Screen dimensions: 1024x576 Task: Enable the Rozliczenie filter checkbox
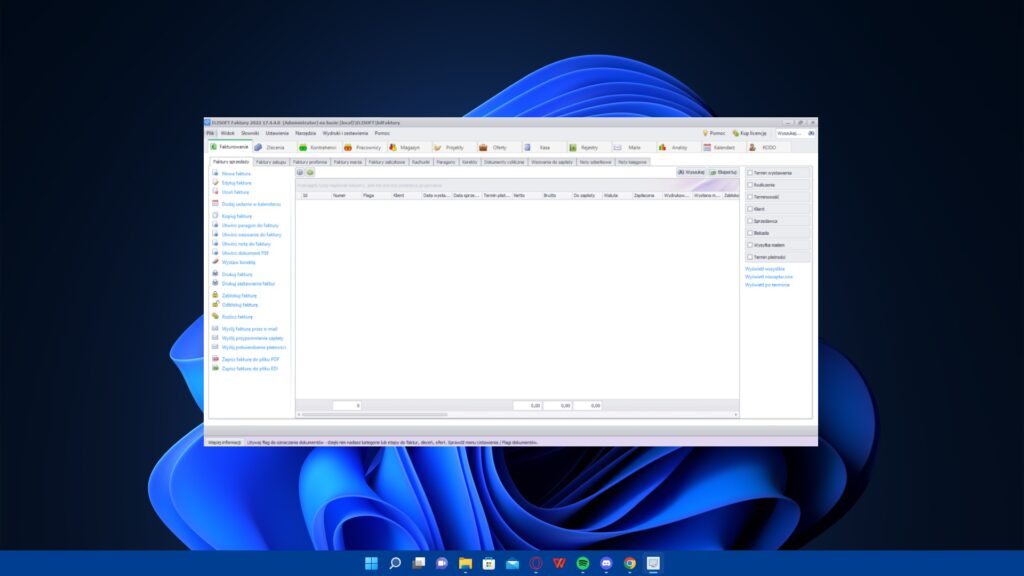pos(750,185)
